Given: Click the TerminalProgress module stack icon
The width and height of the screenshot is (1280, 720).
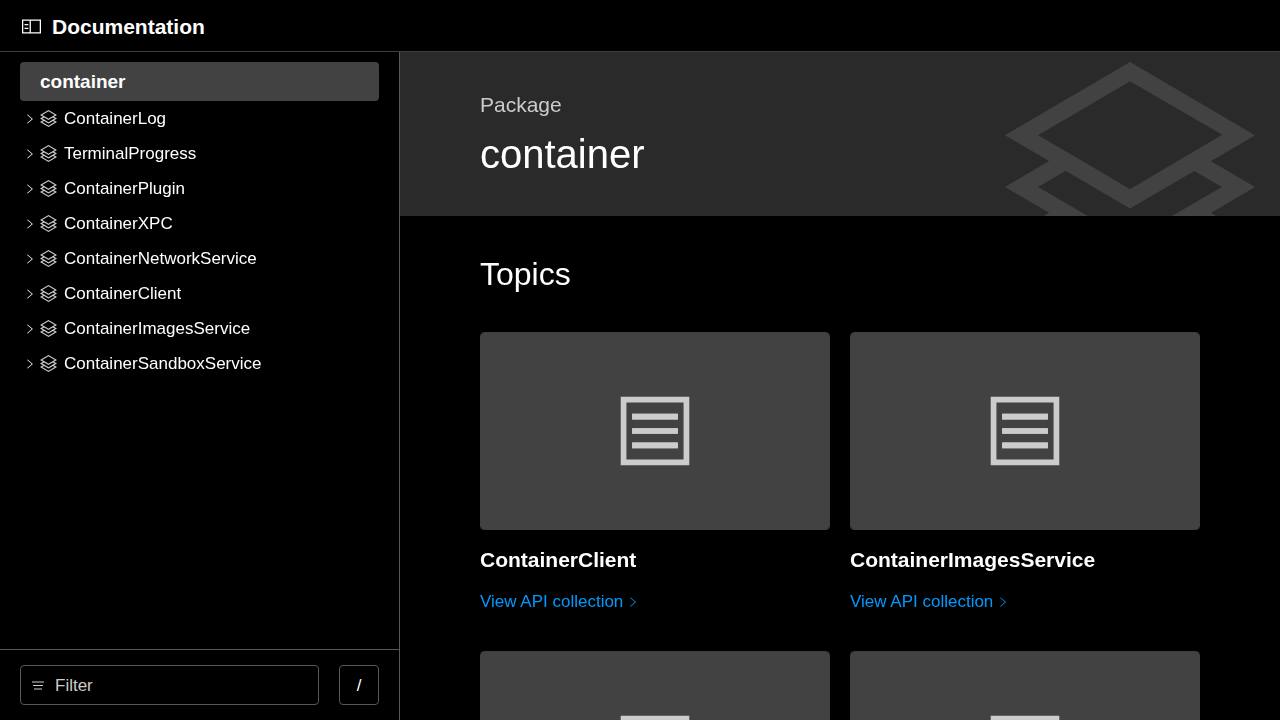Looking at the screenshot, I should 48,153.
